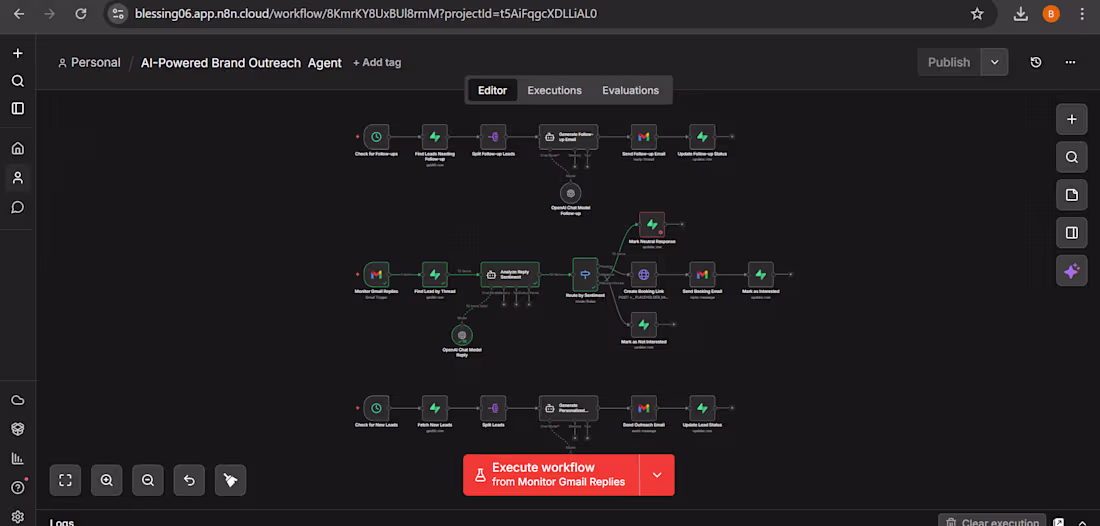Zoom in on the canvas
The image size is (1100, 526).
(x=107, y=480)
